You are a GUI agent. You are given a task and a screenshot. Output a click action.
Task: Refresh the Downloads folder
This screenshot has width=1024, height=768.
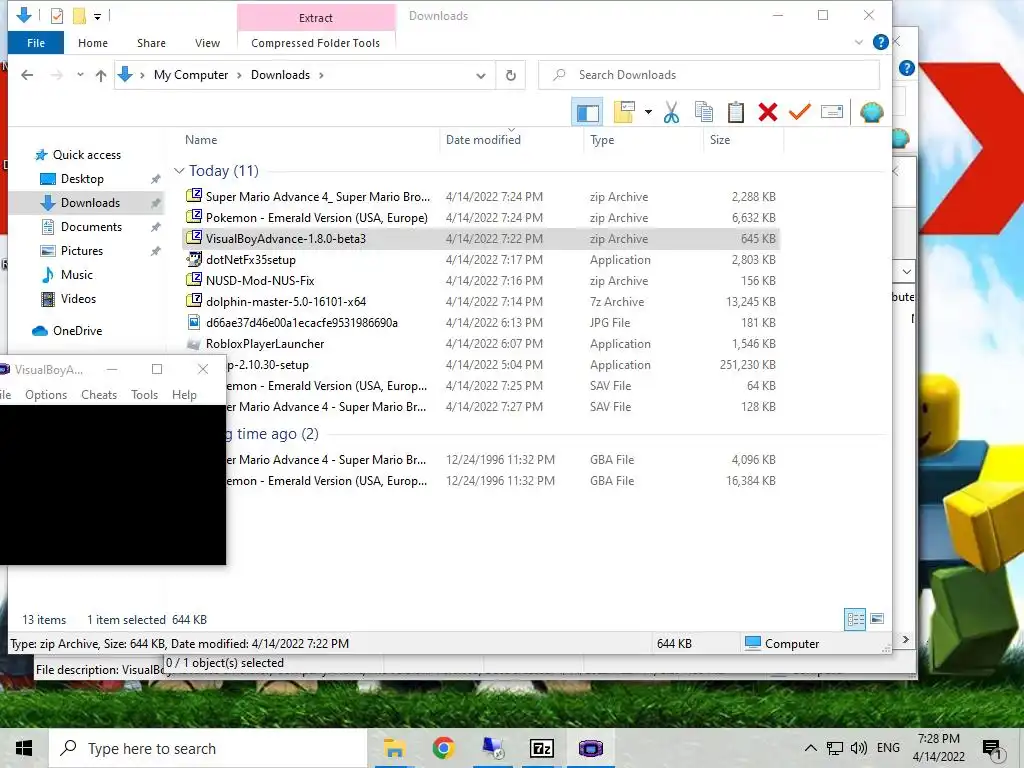pos(511,75)
